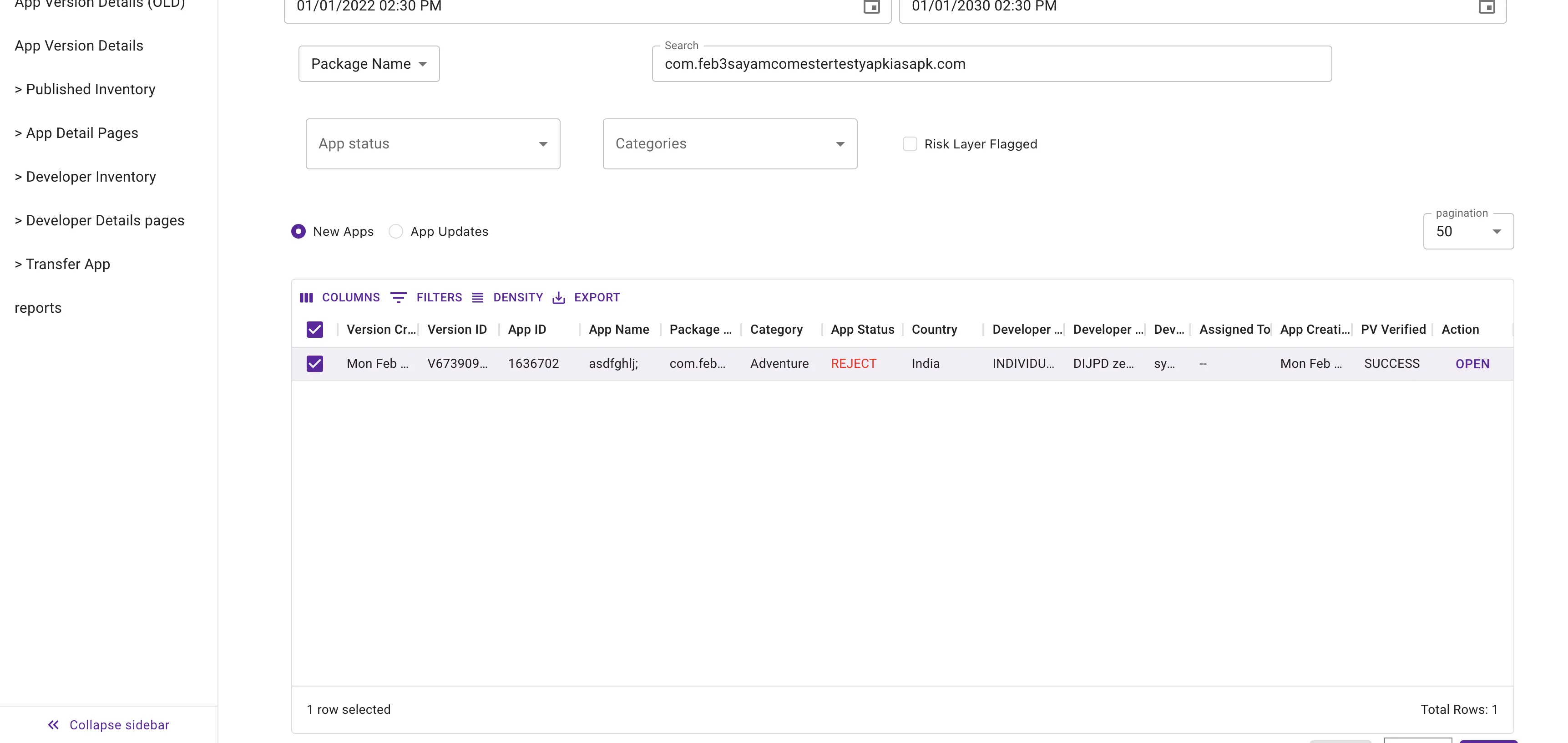1568x743 pixels.
Task: Click the App ID cell 1636702
Action: click(533, 364)
